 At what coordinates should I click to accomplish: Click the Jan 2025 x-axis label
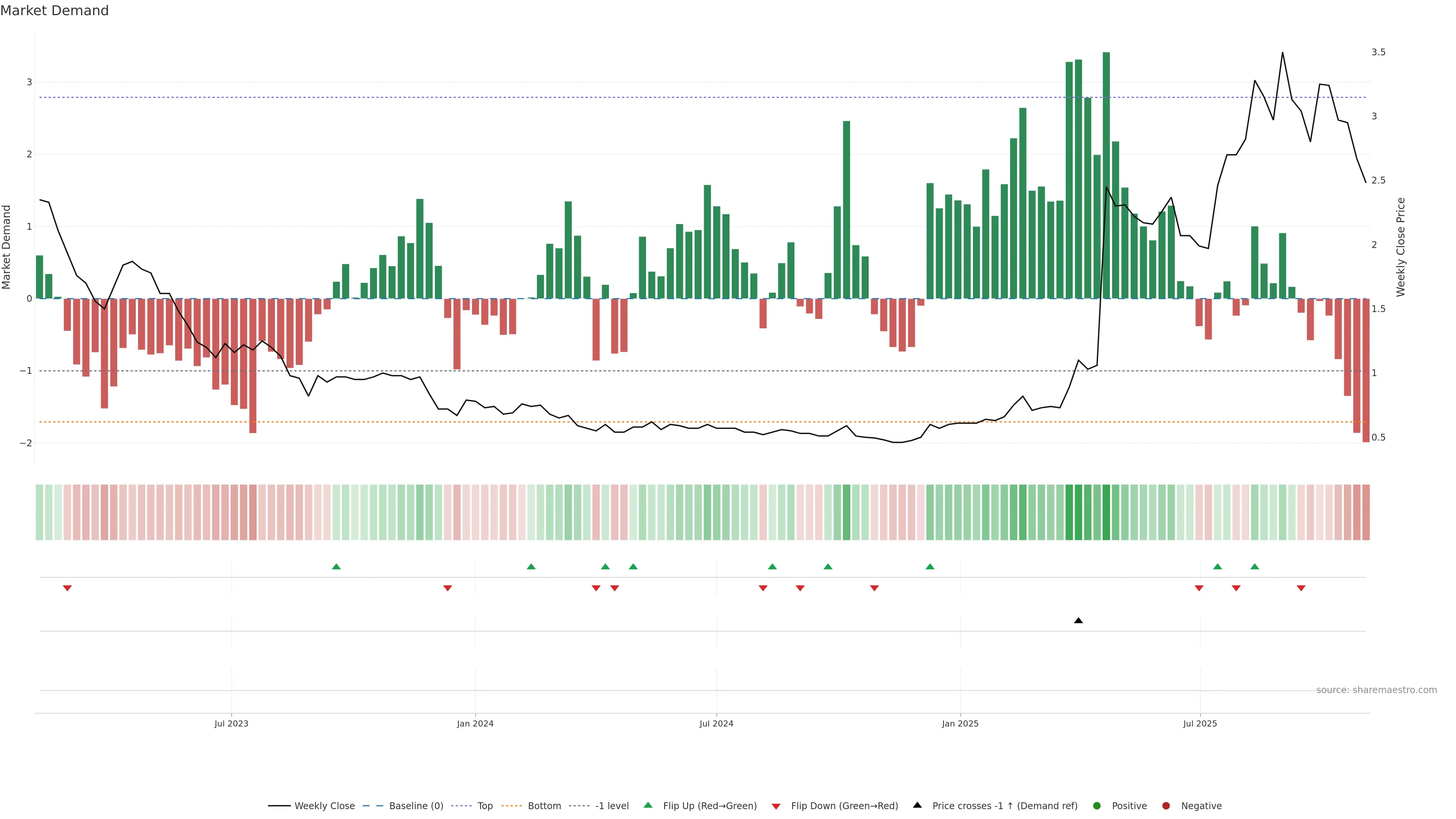click(960, 723)
